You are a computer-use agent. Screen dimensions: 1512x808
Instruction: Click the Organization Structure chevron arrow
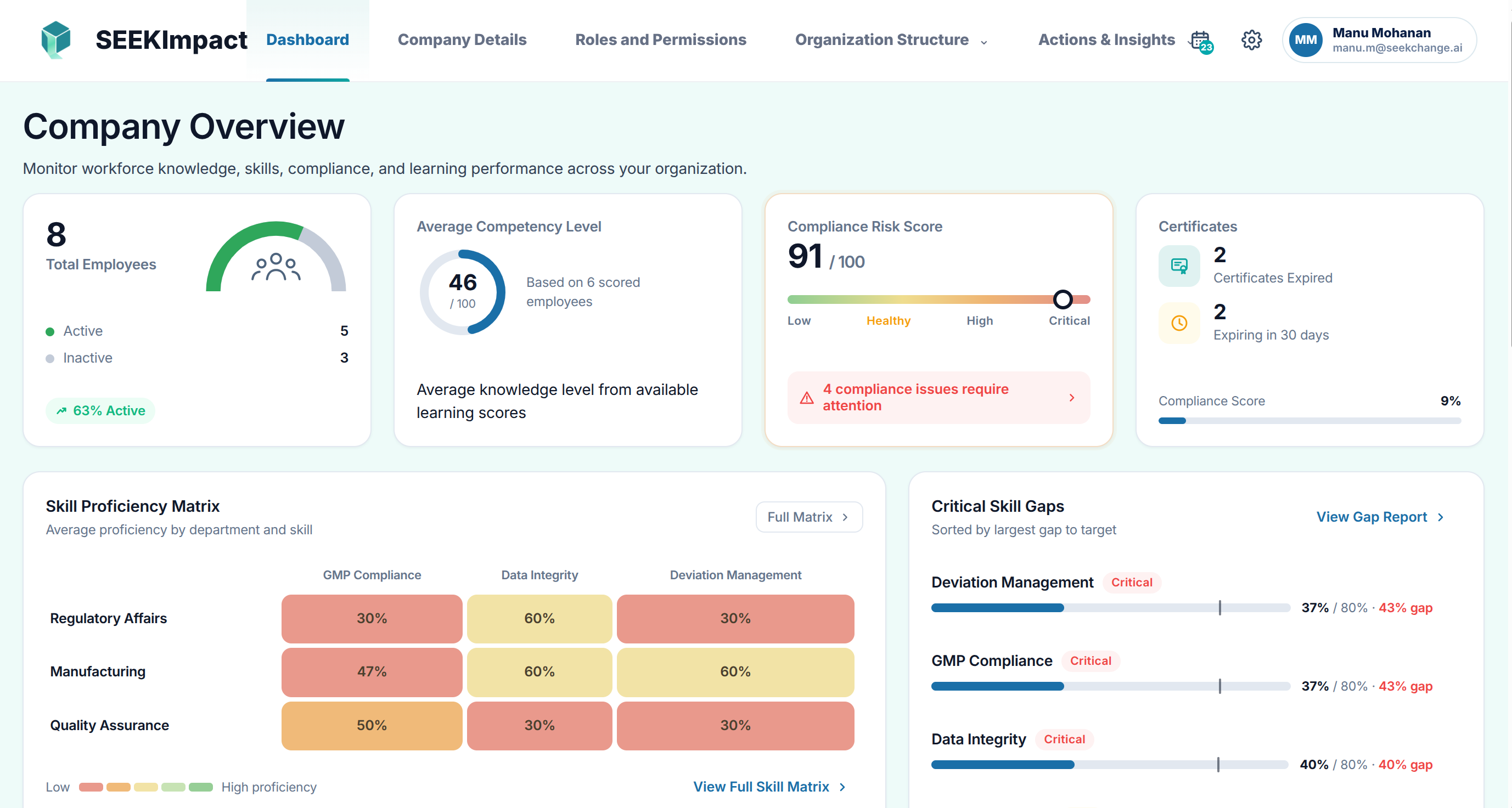coord(985,42)
